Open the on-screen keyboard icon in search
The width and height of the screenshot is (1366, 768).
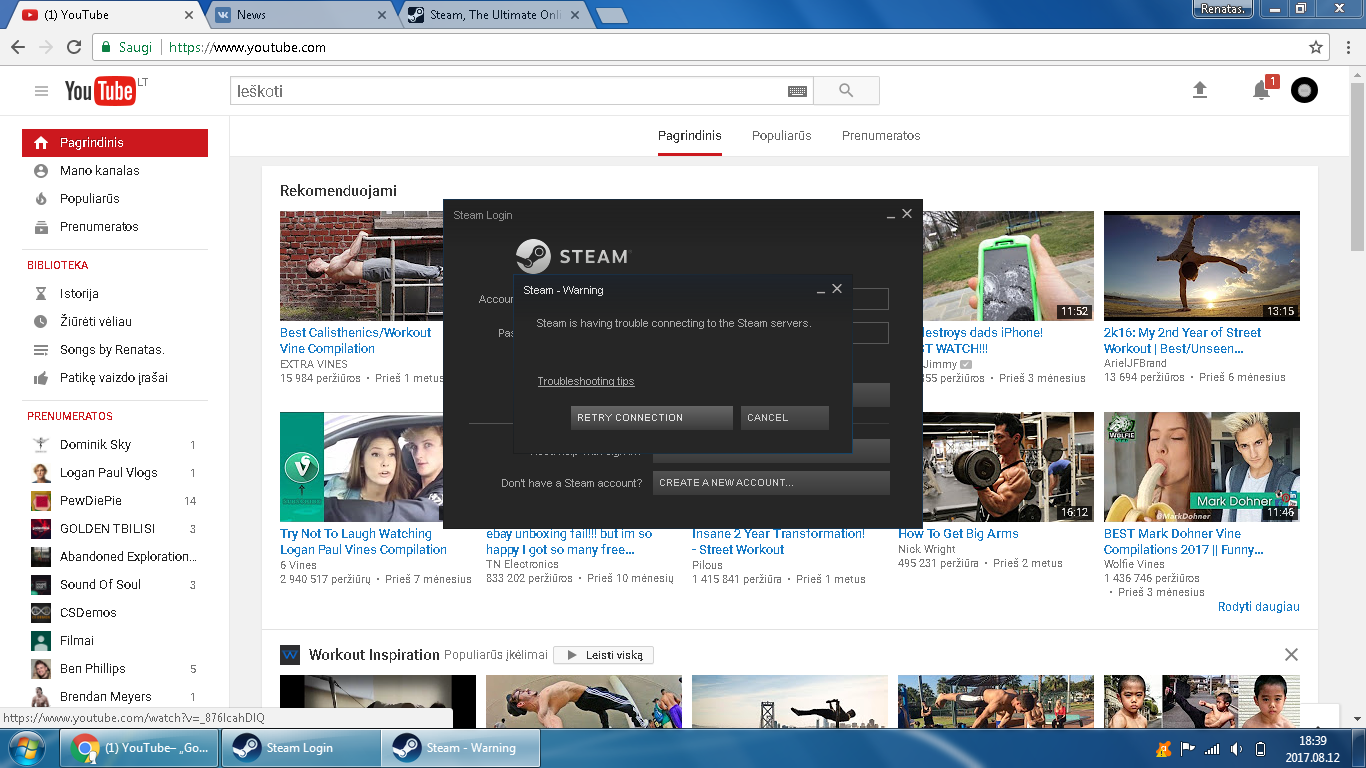pyautogui.click(x=797, y=91)
